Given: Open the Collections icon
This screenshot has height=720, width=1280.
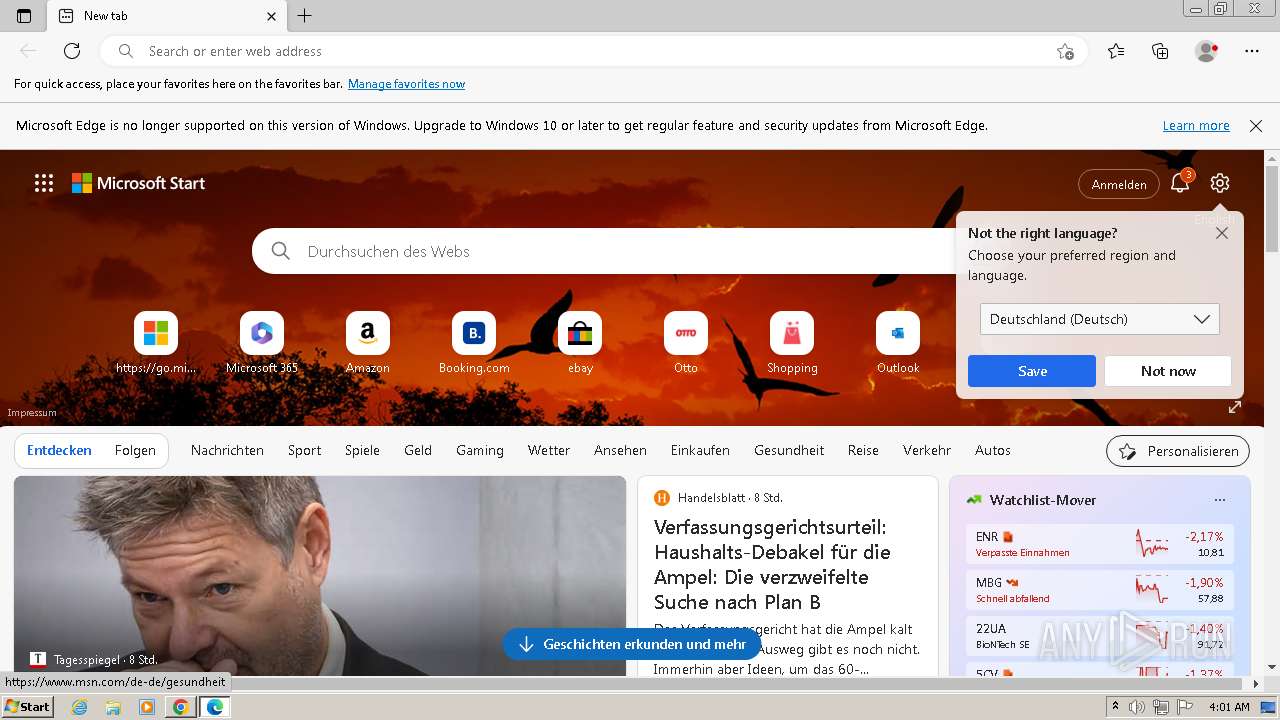Looking at the screenshot, I should [1160, 51].
